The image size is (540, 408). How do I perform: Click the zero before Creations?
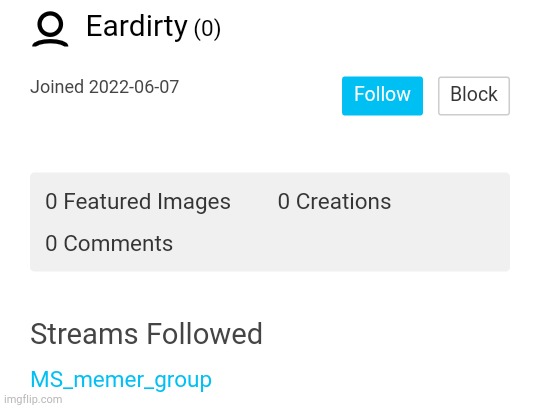pos(283,202)
